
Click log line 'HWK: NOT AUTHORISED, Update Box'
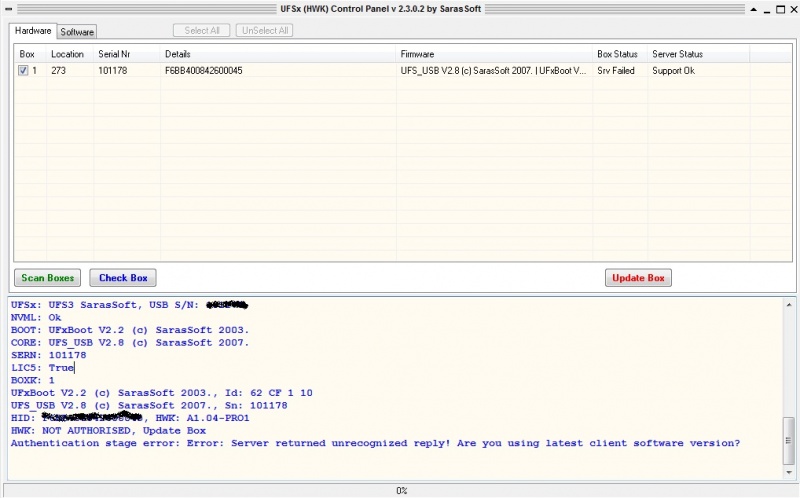pyautogui.click(x=108, y=431)
